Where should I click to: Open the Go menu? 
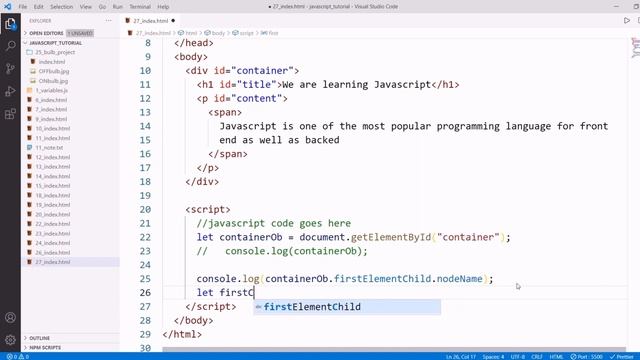click(102, 7)
